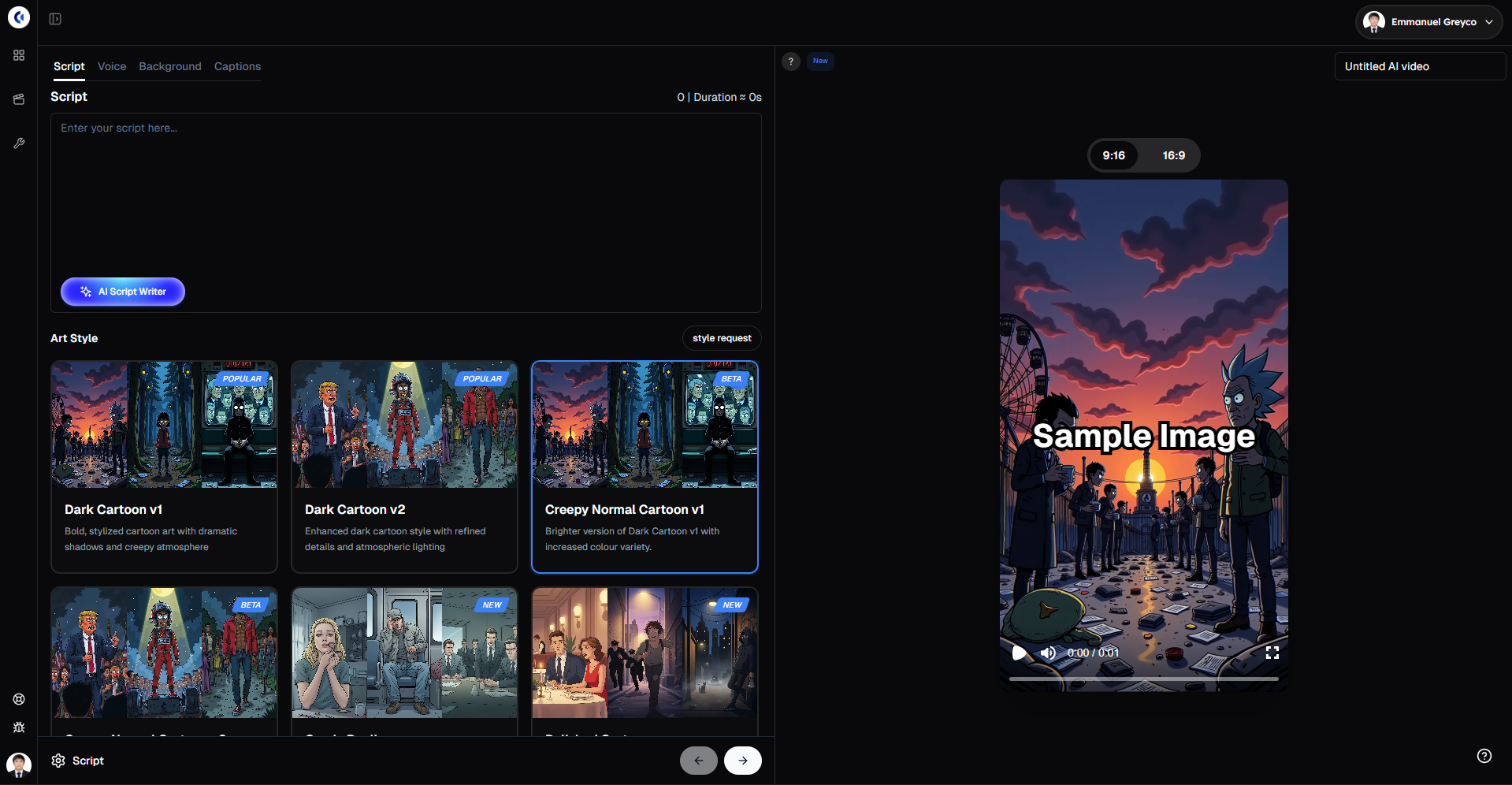
Task: Enter fullscreen for the video preview
Action: (x=1272, y=653)
